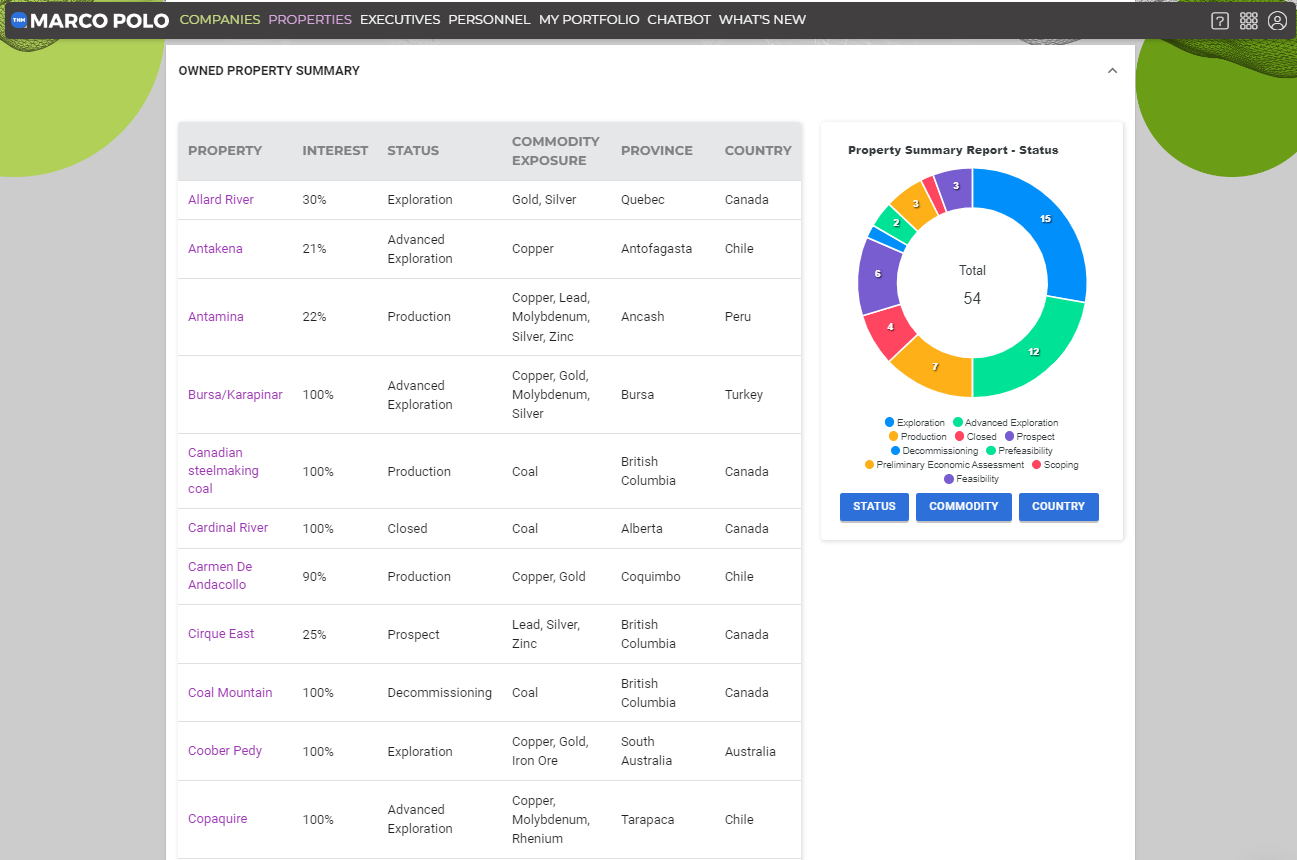The width and height of the screenshot is (1297, 860).
Task: Click the Country column header
Action: [758, 151]
